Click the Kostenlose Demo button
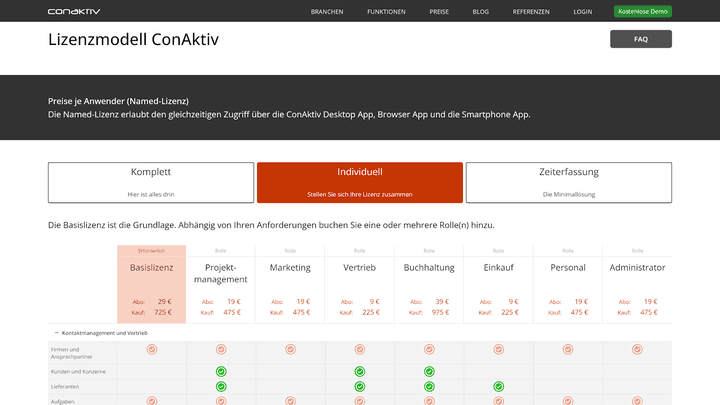This screenshot has width=720, height=405. point(642,11)
